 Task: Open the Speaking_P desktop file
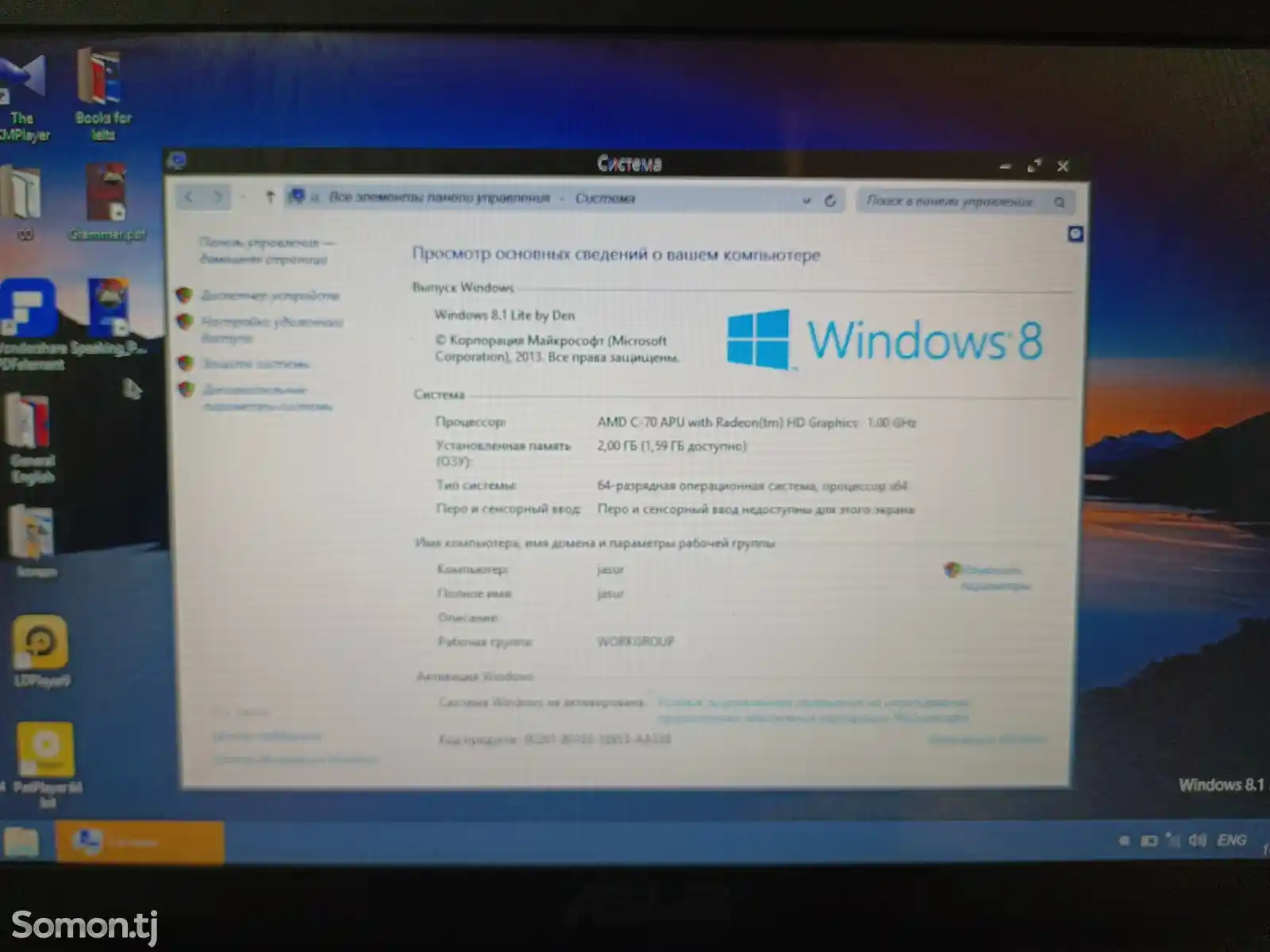point(109,317)
